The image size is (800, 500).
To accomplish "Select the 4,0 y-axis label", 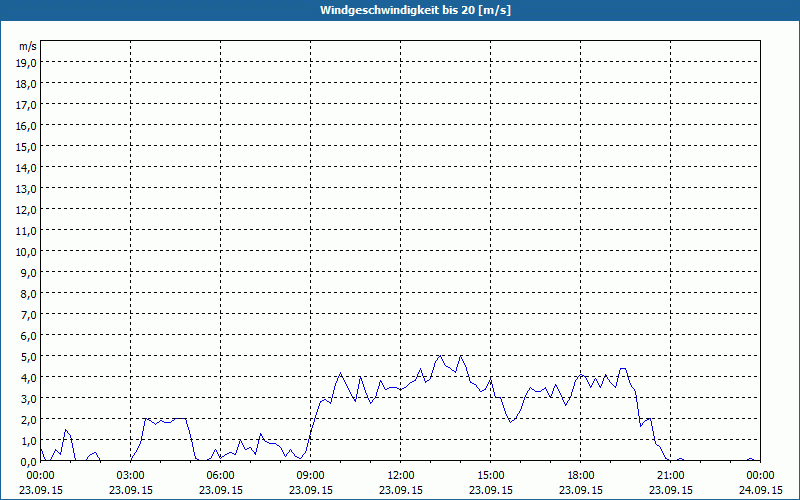I will point(28,378).
